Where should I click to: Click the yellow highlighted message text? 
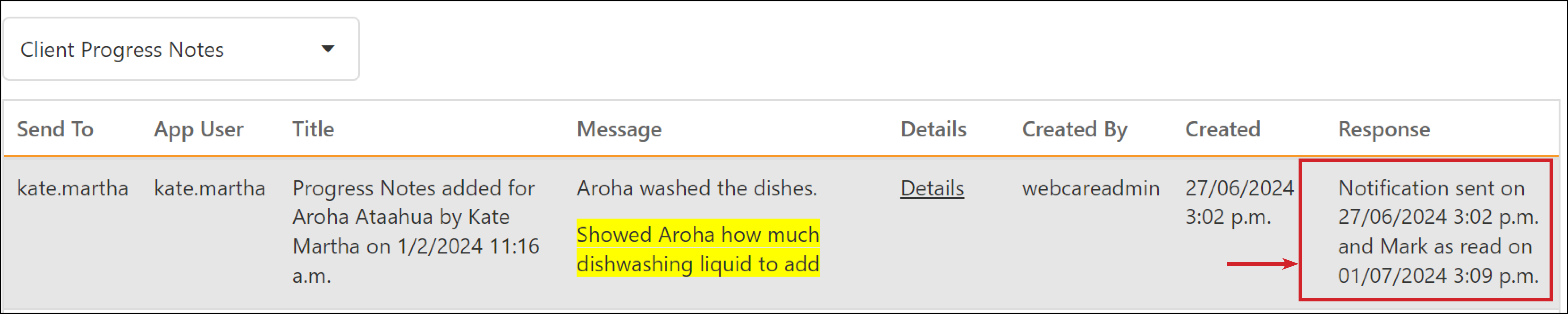point(698,249)
